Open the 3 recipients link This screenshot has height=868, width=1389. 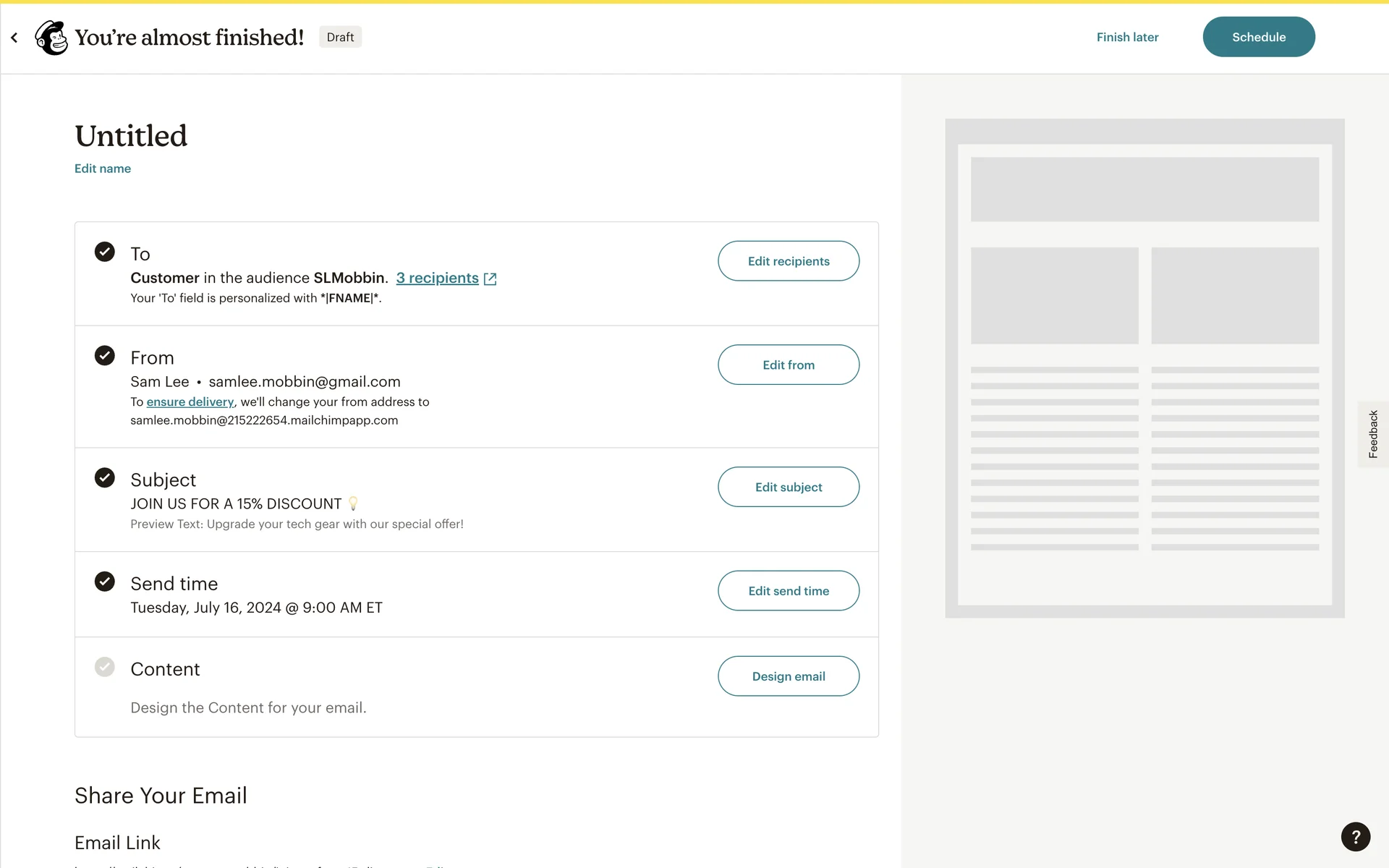pos(437,278)
